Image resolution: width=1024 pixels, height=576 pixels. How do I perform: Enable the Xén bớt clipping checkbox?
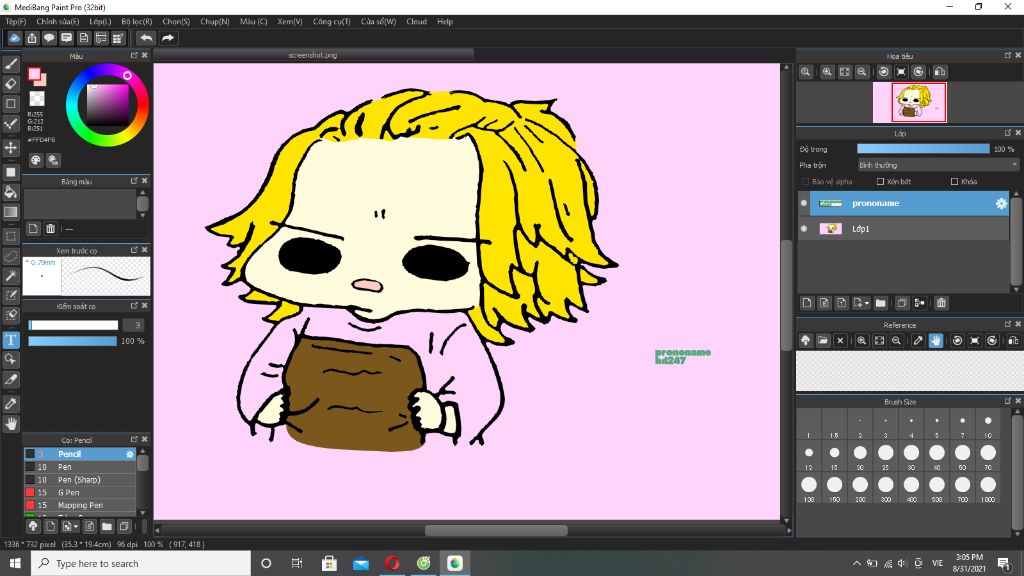880,182
